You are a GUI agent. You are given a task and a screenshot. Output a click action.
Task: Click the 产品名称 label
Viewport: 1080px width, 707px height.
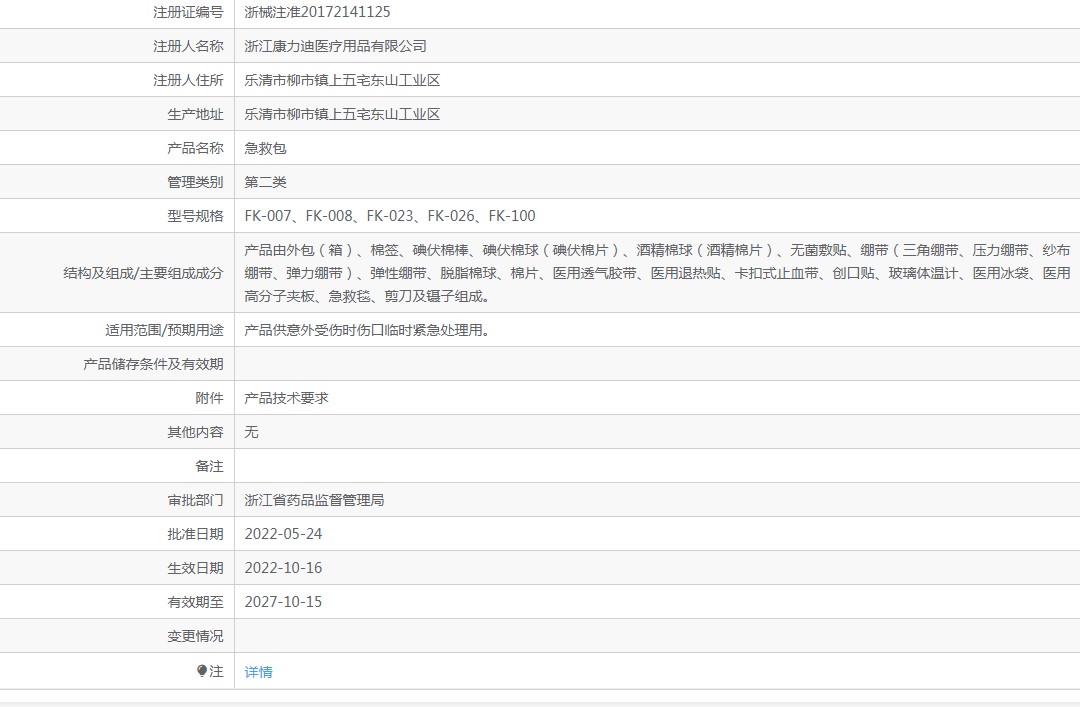[x=195, y=148]
